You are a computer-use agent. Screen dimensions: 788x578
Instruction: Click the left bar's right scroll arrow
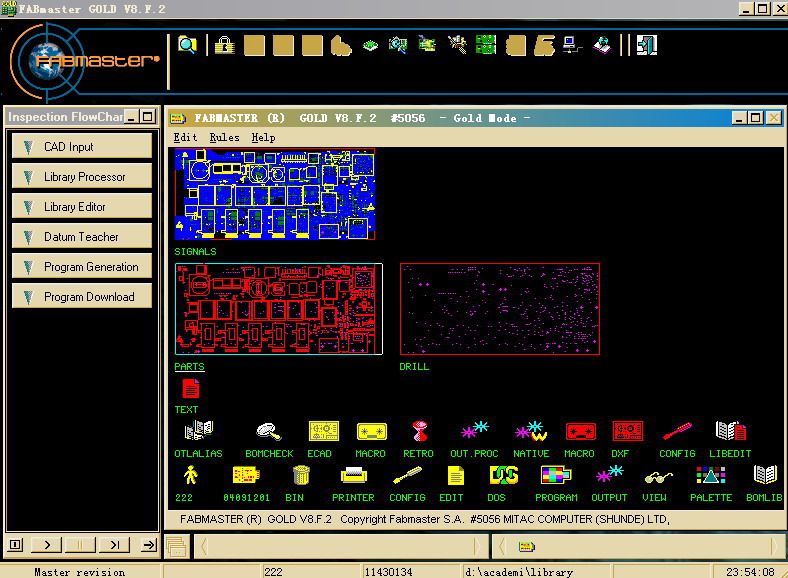(x=477, y=546)
